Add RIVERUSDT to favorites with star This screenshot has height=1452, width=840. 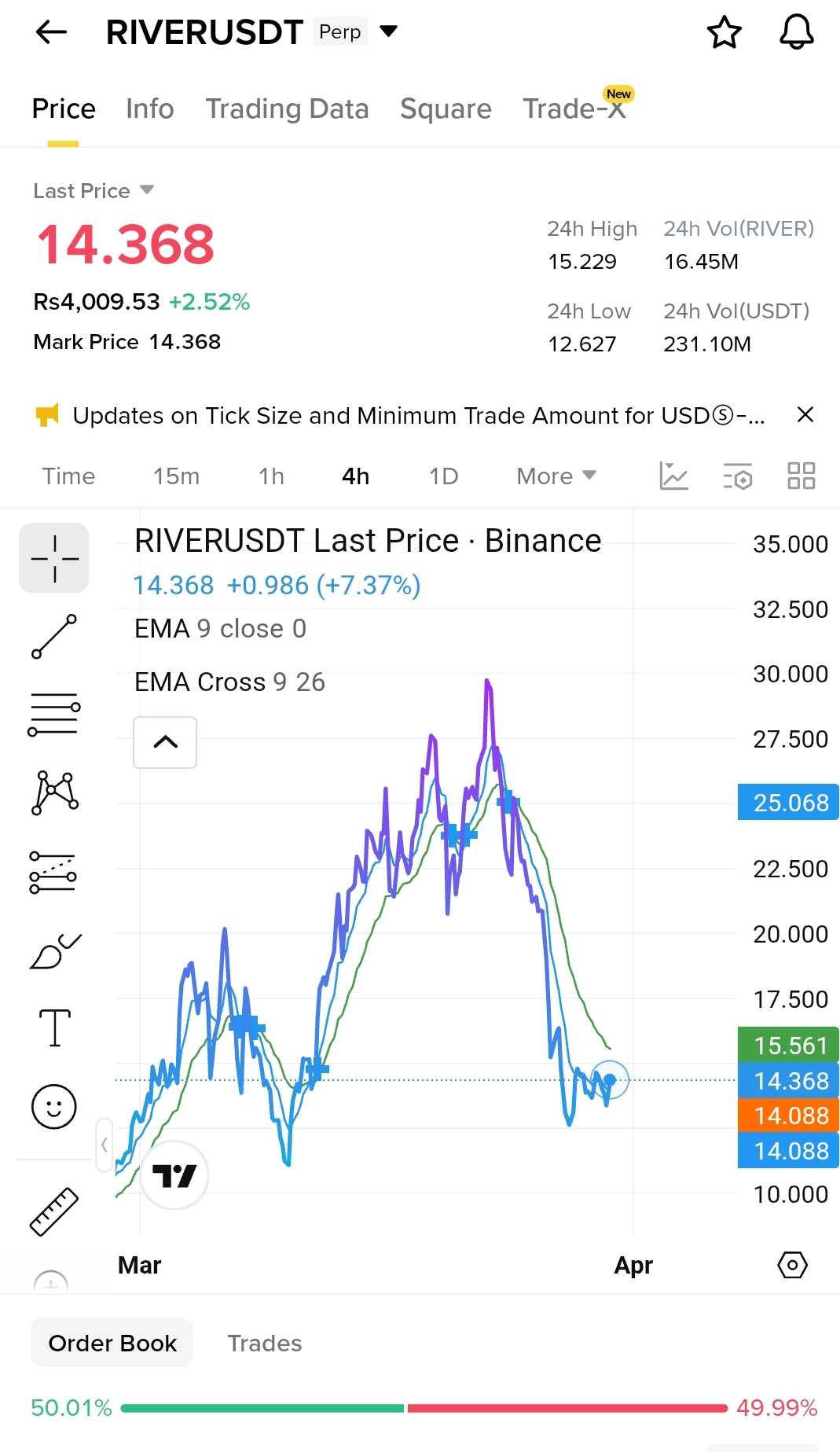[724, 32]
